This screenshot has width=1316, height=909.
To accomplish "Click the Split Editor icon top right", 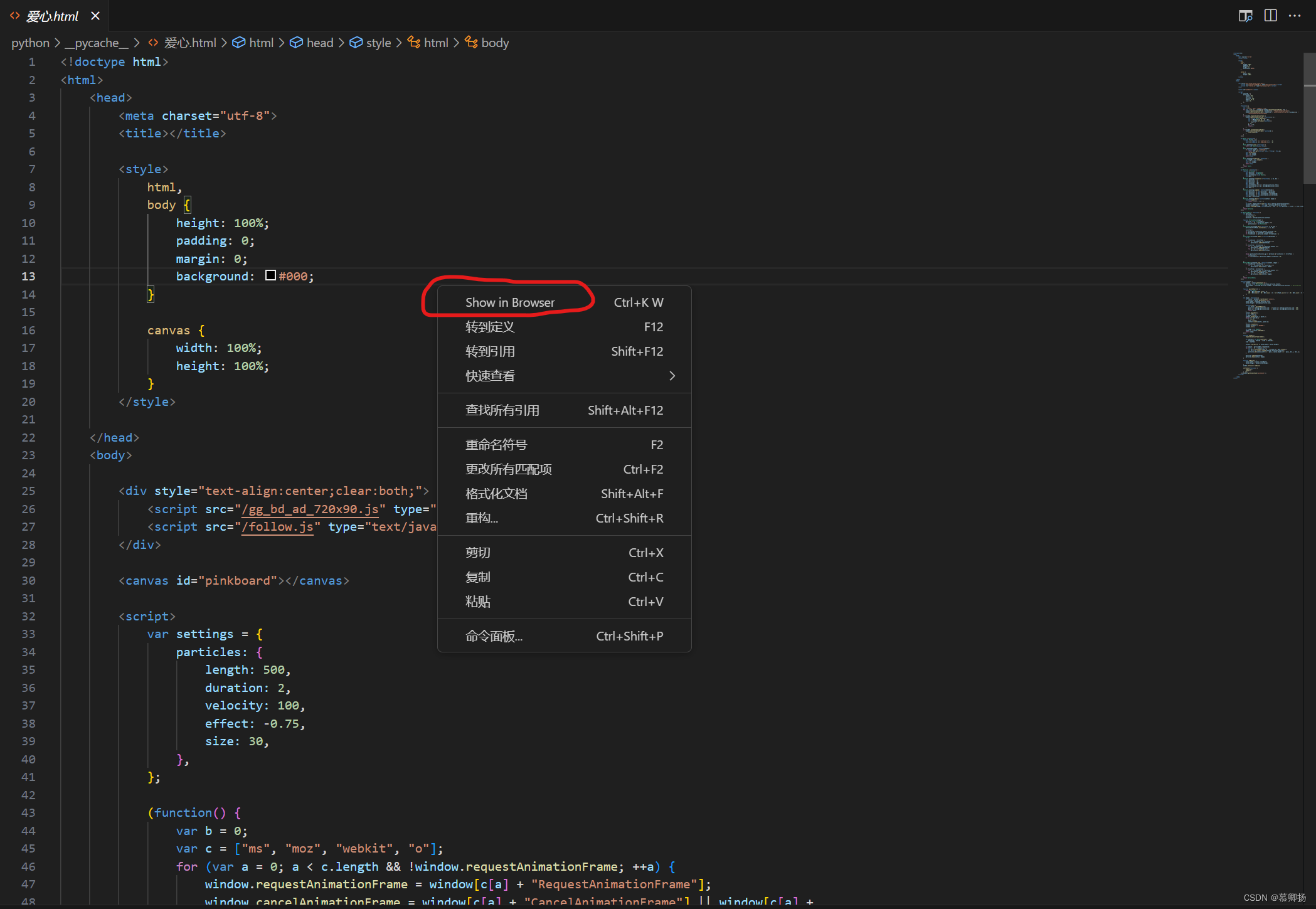I will point(1271,15).
